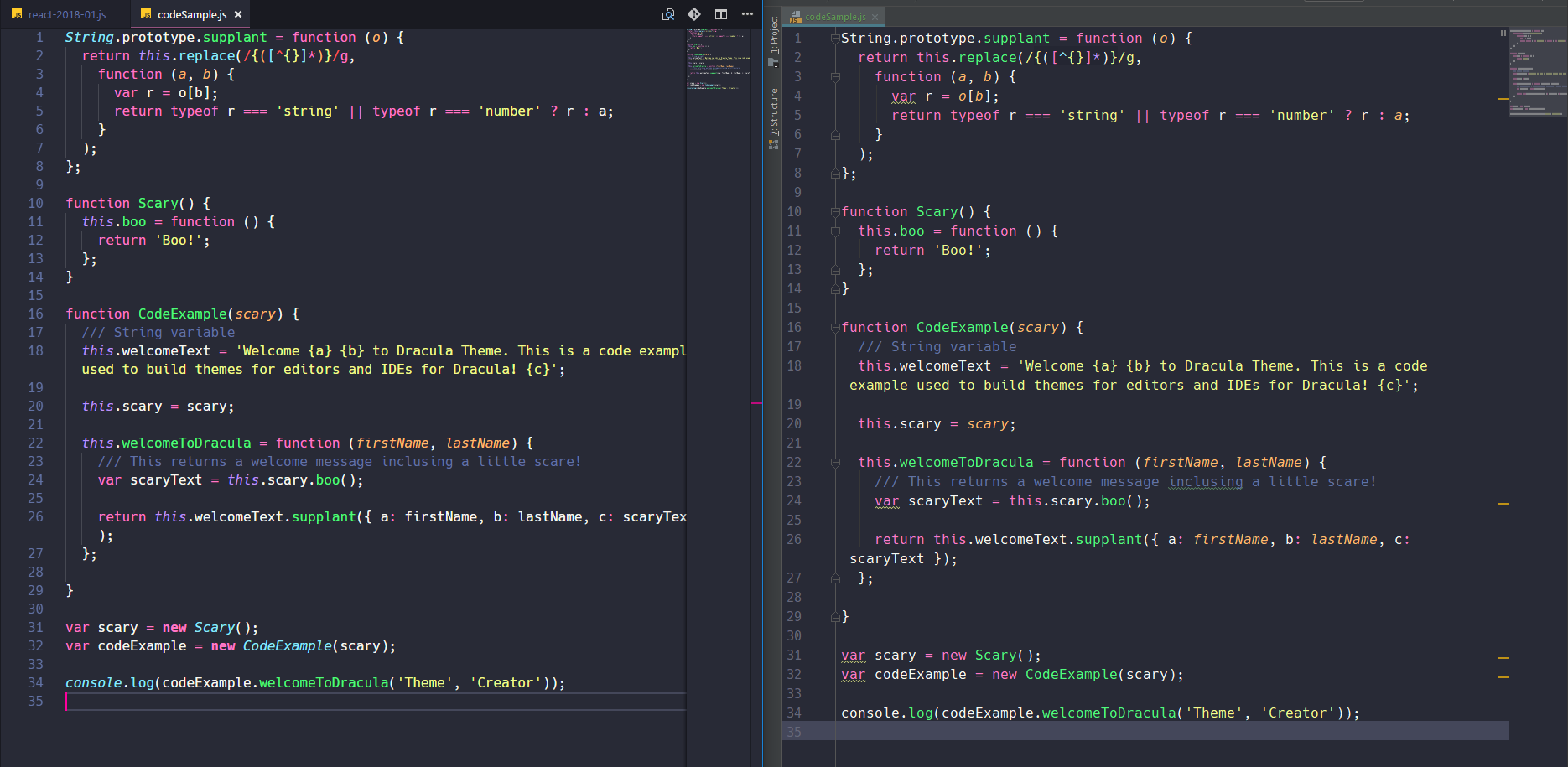Open the More Actions ellipsis in VS Code
Image resolution: width=1568 pixels, height=767 pixels.
(747, 14)
